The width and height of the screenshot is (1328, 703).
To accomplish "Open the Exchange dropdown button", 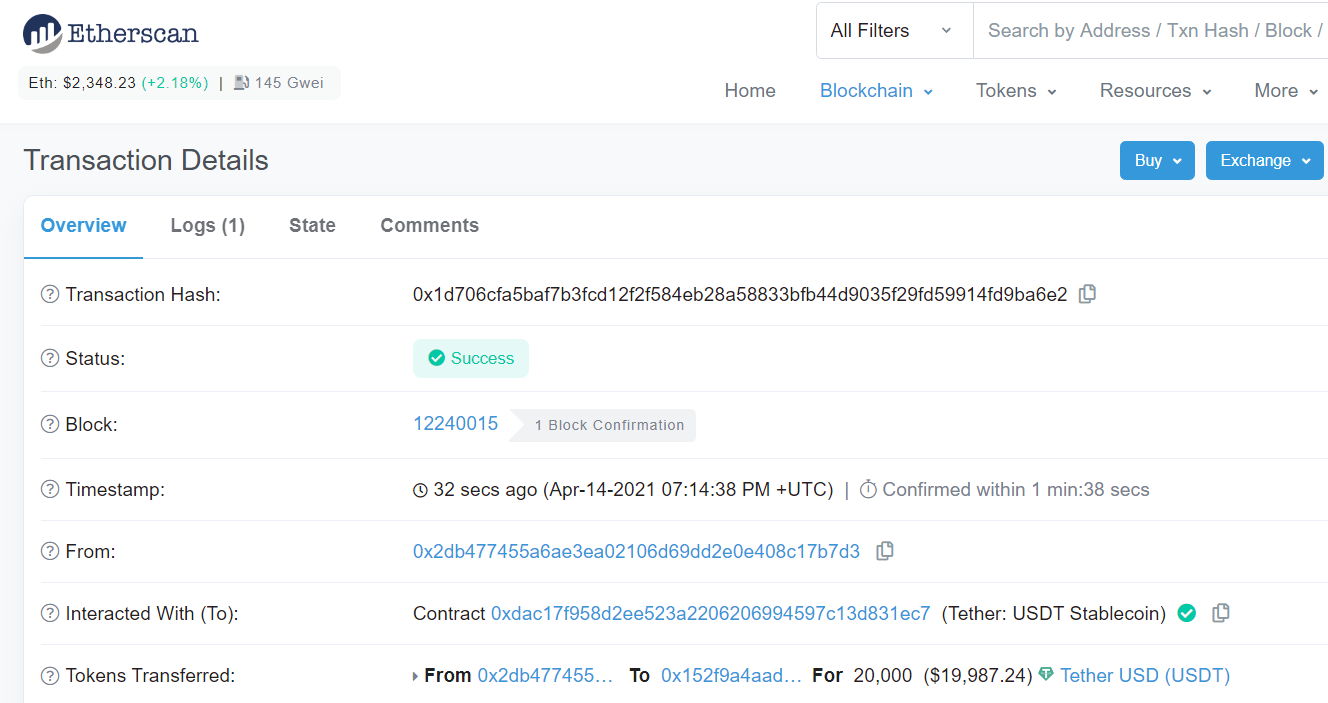I will (1265, 160).
